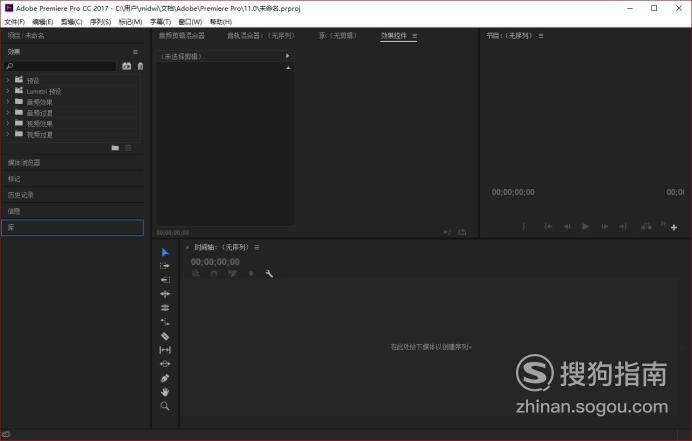This screenshot has width=692, height=441.
Task: Select the Hand tool
Action: tap(165, 392)
